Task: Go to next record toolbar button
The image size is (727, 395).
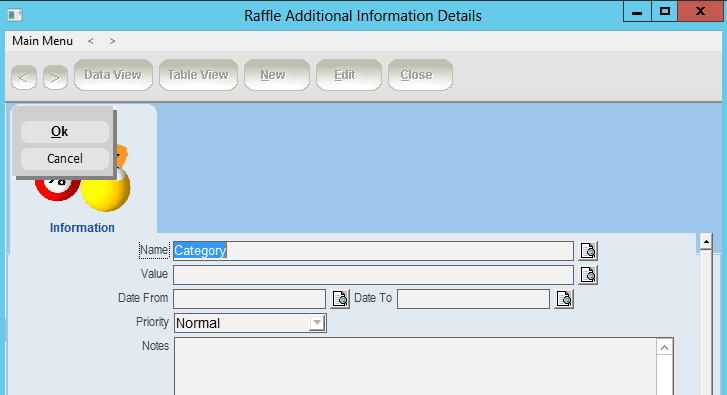Action: point(55,77)
